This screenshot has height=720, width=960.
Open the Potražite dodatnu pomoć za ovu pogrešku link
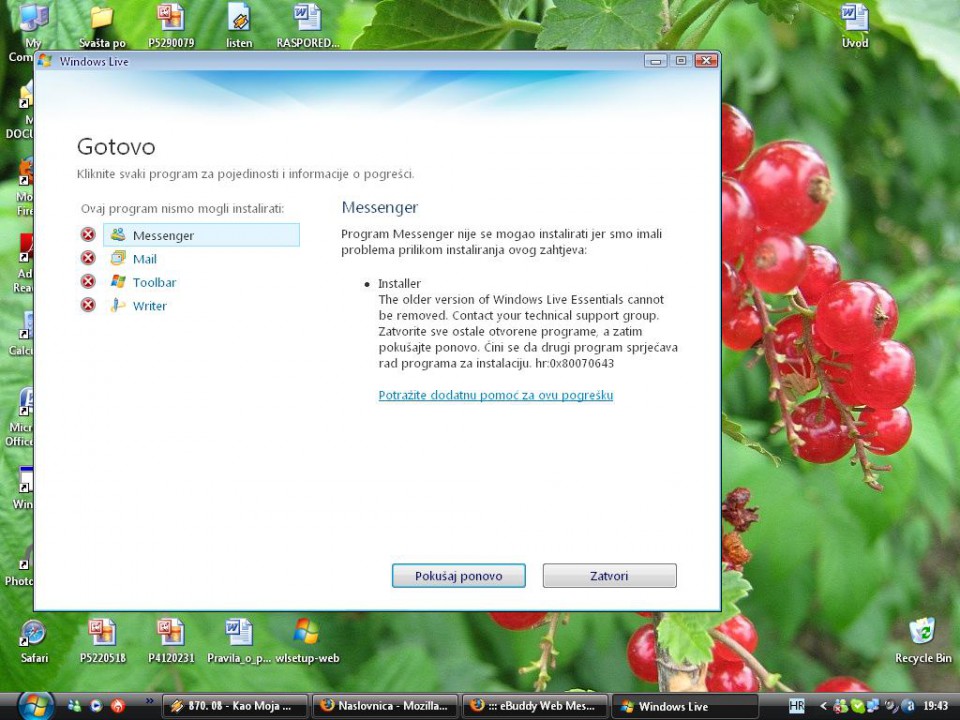coord(495,395)
